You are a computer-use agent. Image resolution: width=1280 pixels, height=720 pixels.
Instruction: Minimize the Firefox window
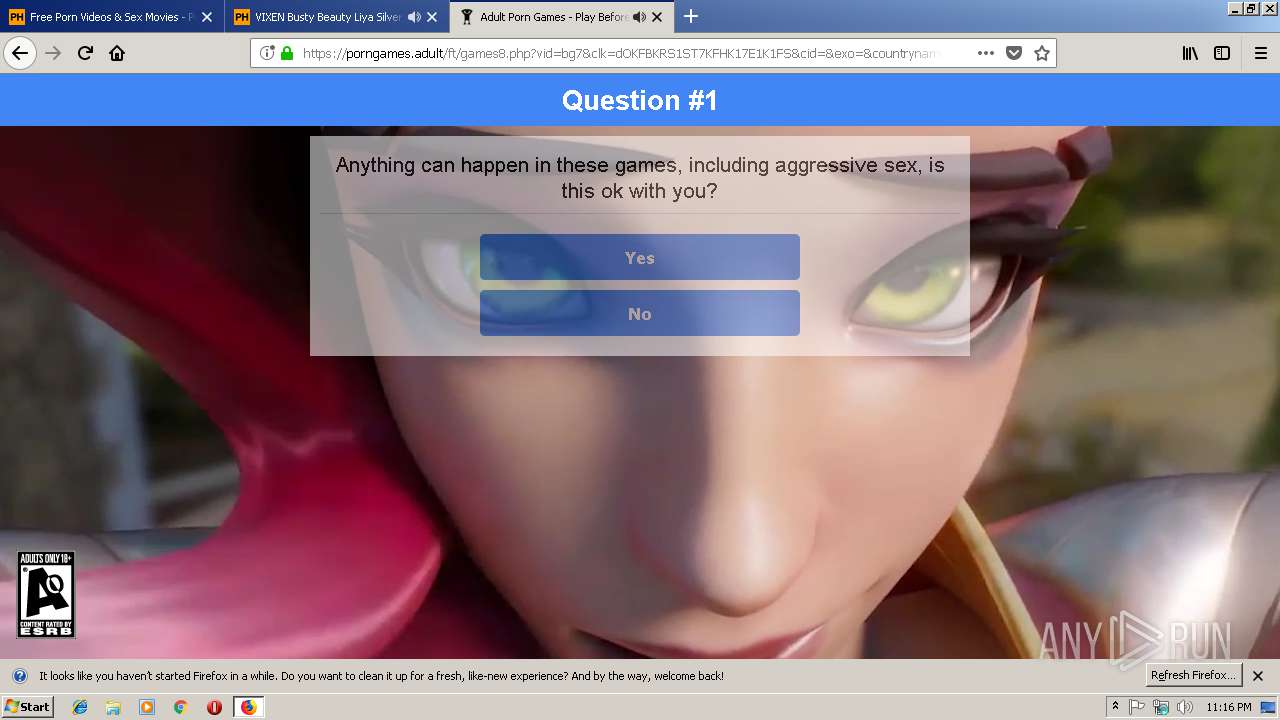pos(1235,8)
